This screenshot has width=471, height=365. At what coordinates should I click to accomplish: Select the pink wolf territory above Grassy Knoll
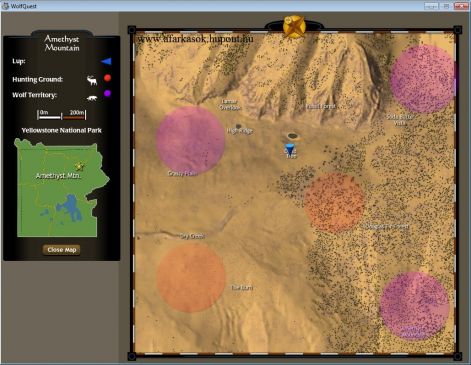[x=191, y=140]
